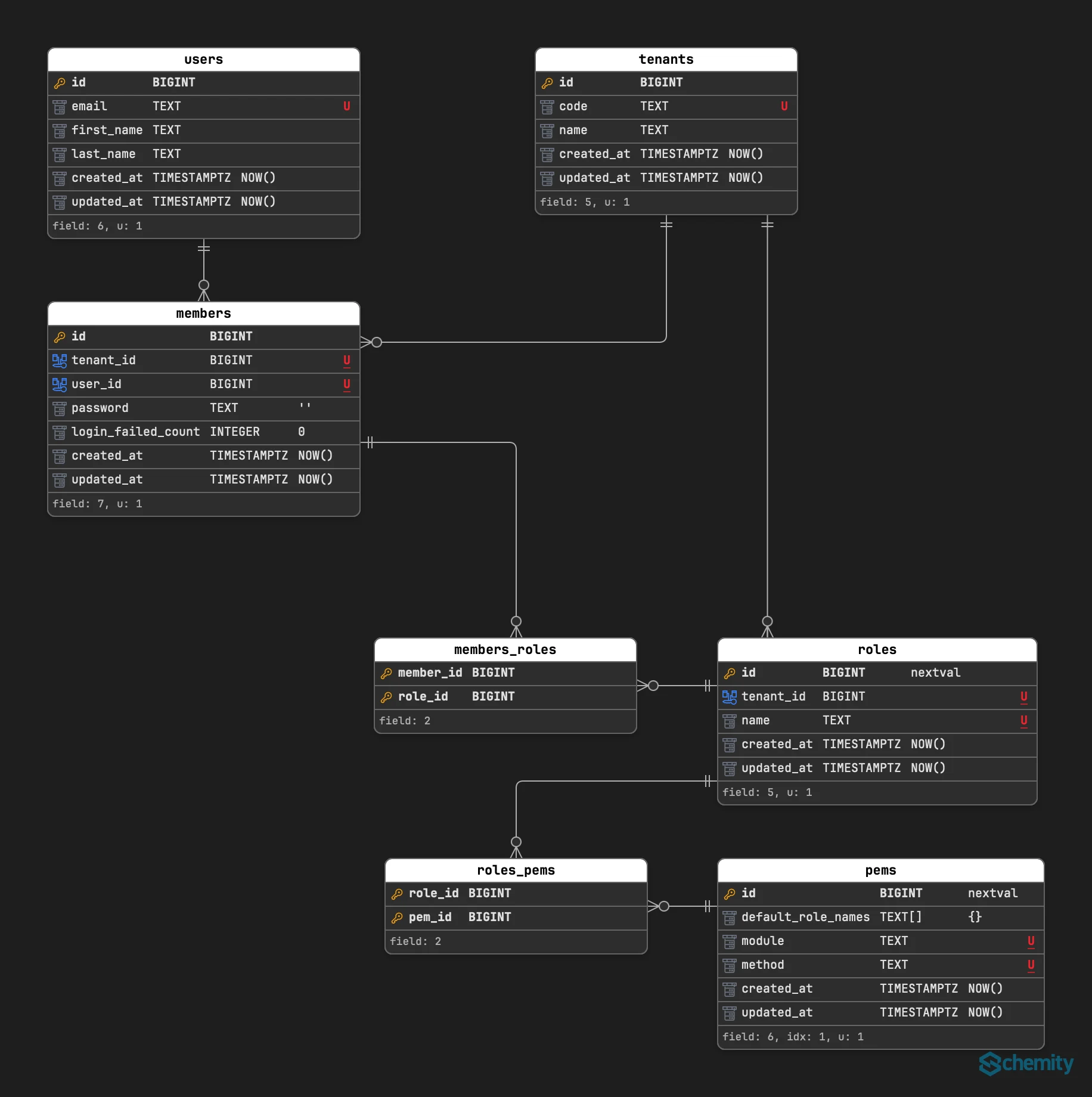This screenshot has height=1097, width=1092.
Task: Click the key icon of members id
Action: tap(60, 337)
